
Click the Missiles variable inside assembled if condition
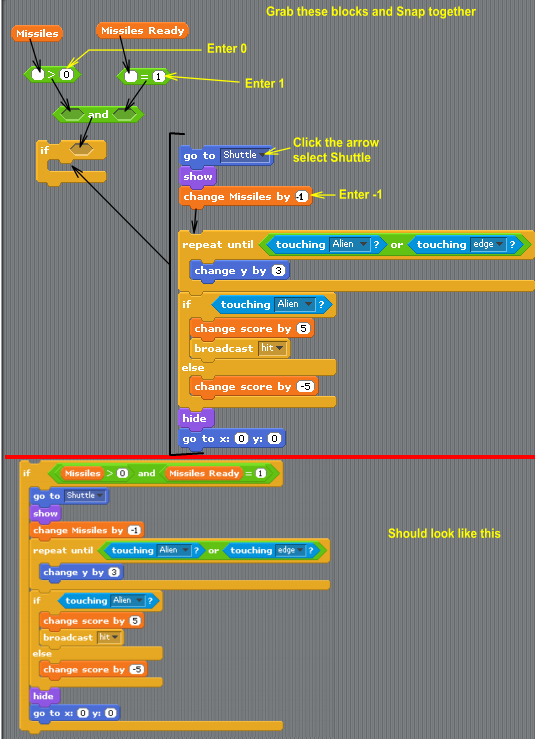tap(82, 473)
